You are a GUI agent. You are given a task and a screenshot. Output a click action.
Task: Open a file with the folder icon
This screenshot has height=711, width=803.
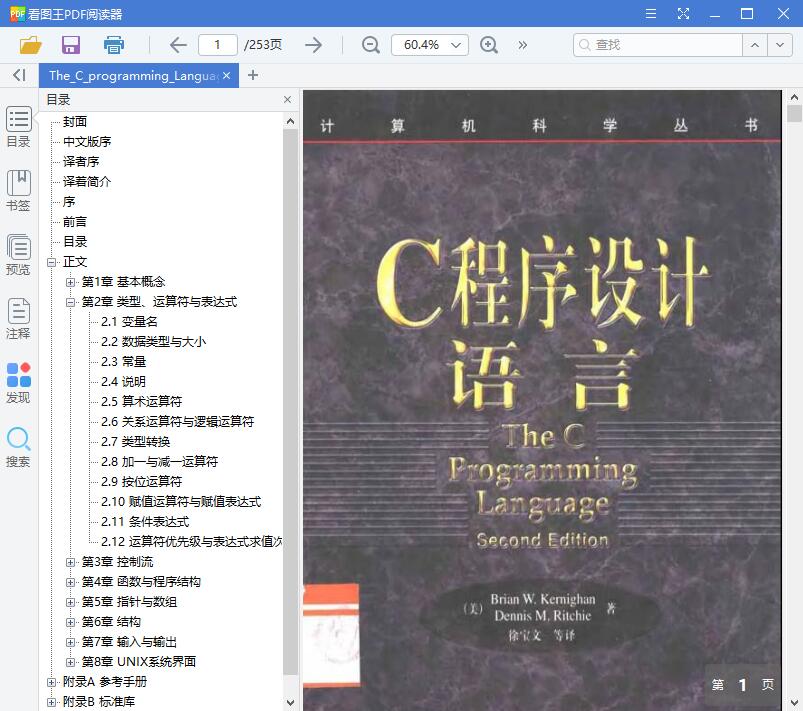(x=30, y=45)
